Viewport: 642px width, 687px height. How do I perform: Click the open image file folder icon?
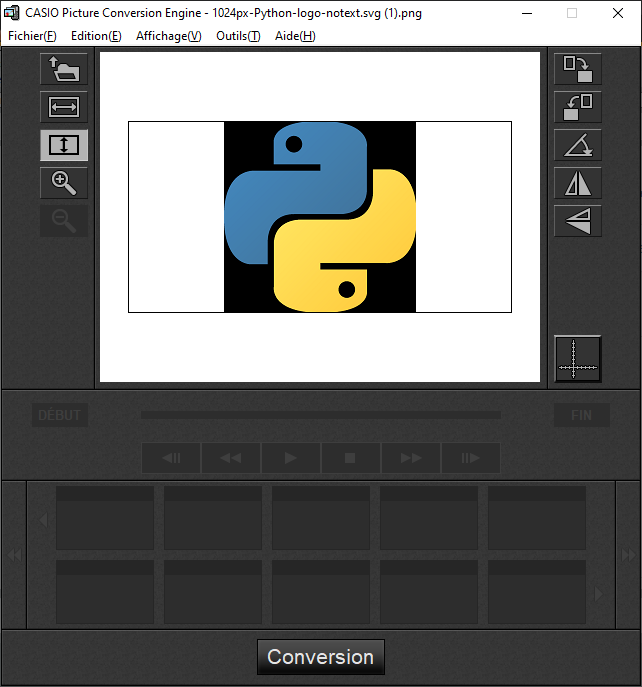pyautogui.click(x=64, y=69)
